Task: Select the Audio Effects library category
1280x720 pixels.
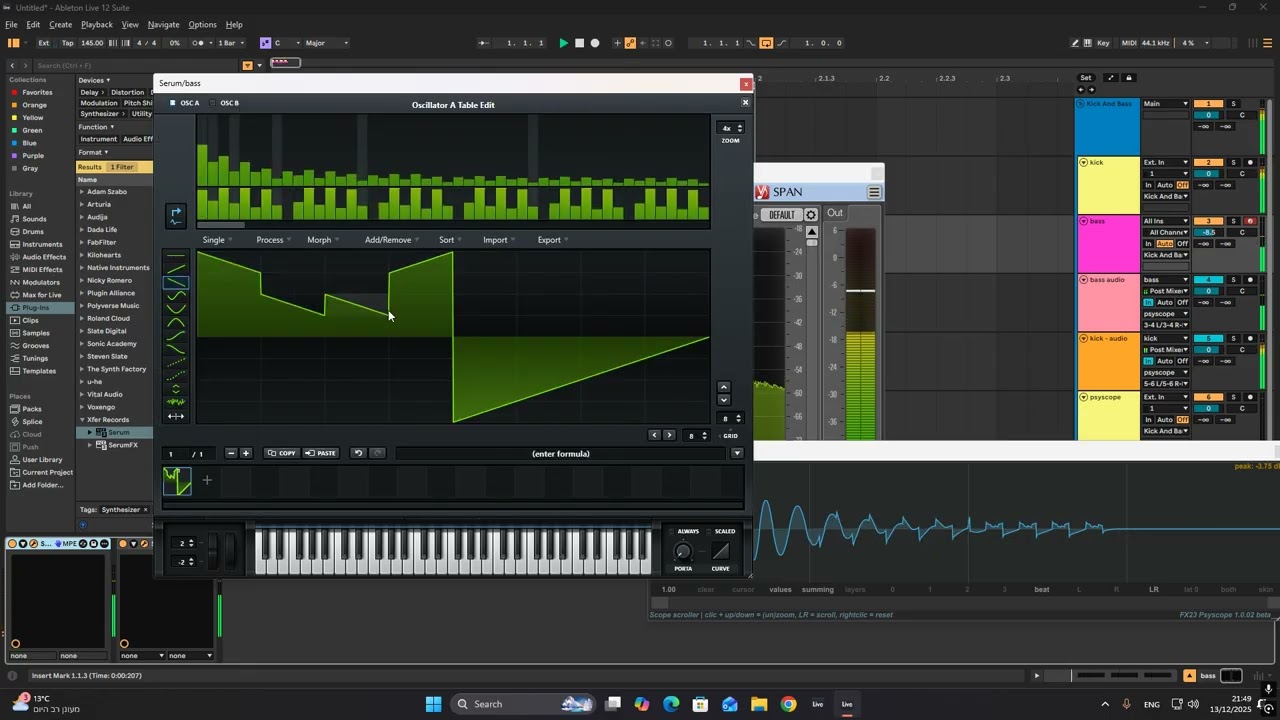Action: [44, 257]
